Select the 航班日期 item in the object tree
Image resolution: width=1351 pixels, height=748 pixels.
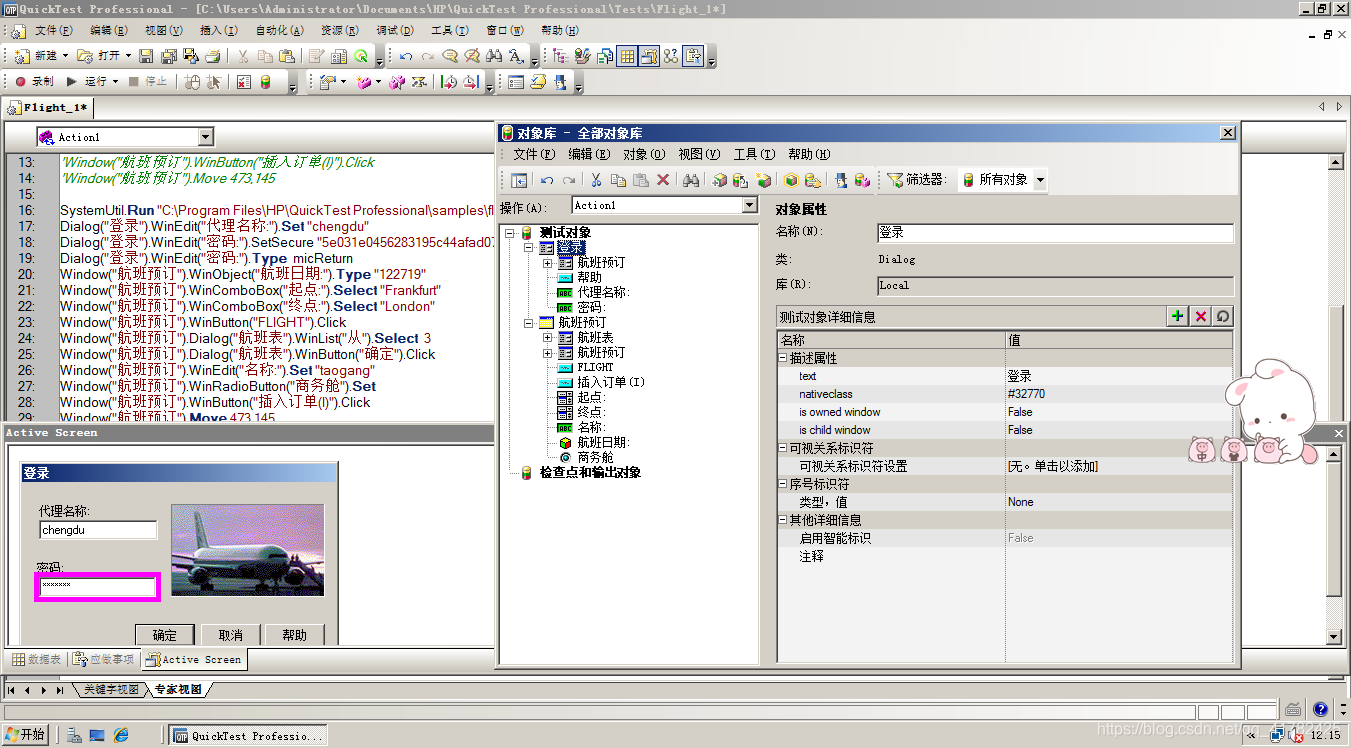[x=602, y=442]
